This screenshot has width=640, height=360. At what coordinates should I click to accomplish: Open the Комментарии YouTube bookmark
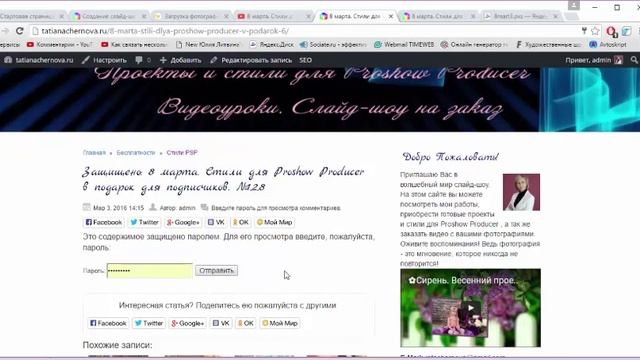coord(60,44)
